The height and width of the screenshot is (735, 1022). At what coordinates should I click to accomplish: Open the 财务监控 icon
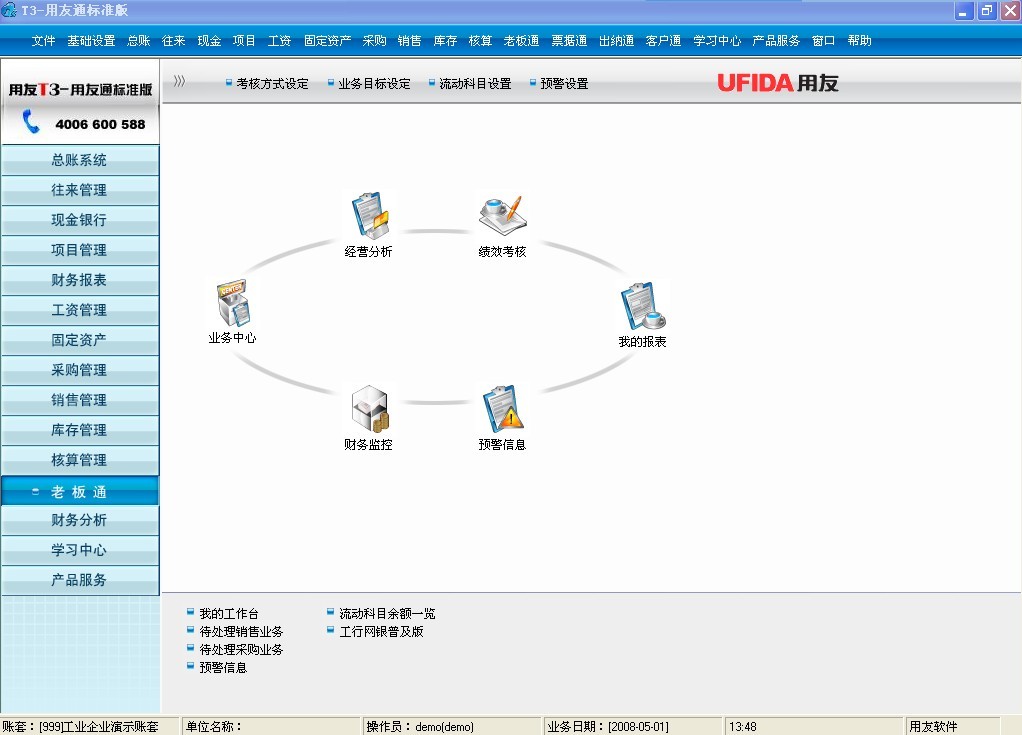pos(370,409)
